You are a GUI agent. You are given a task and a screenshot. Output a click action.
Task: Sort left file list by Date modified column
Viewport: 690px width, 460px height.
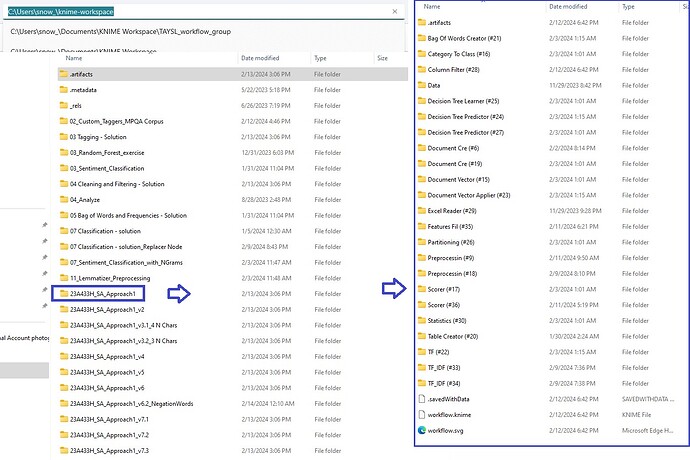click(x=260, y=58)
